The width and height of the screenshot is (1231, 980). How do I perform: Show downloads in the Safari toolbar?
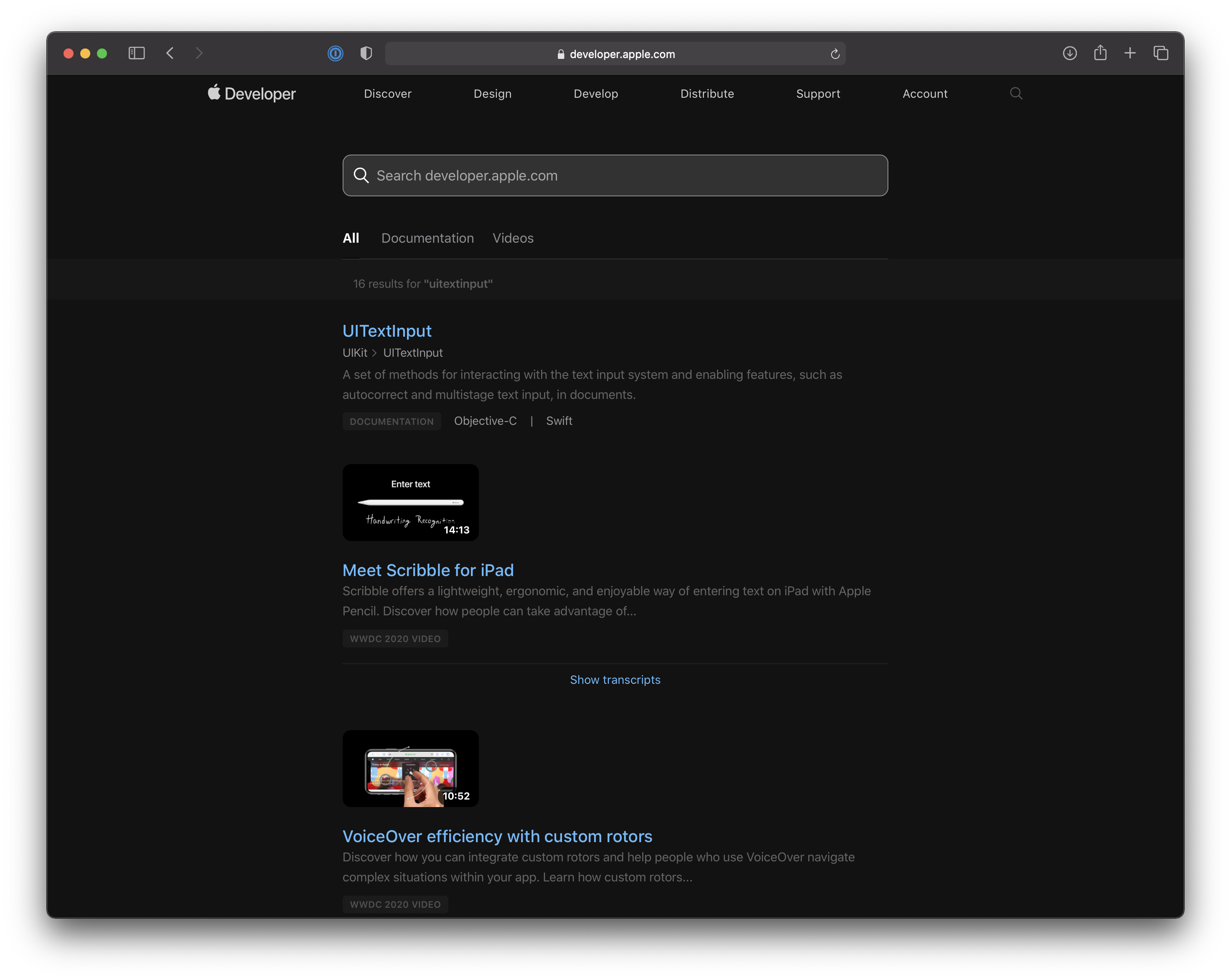click(x=1069, y=53)
